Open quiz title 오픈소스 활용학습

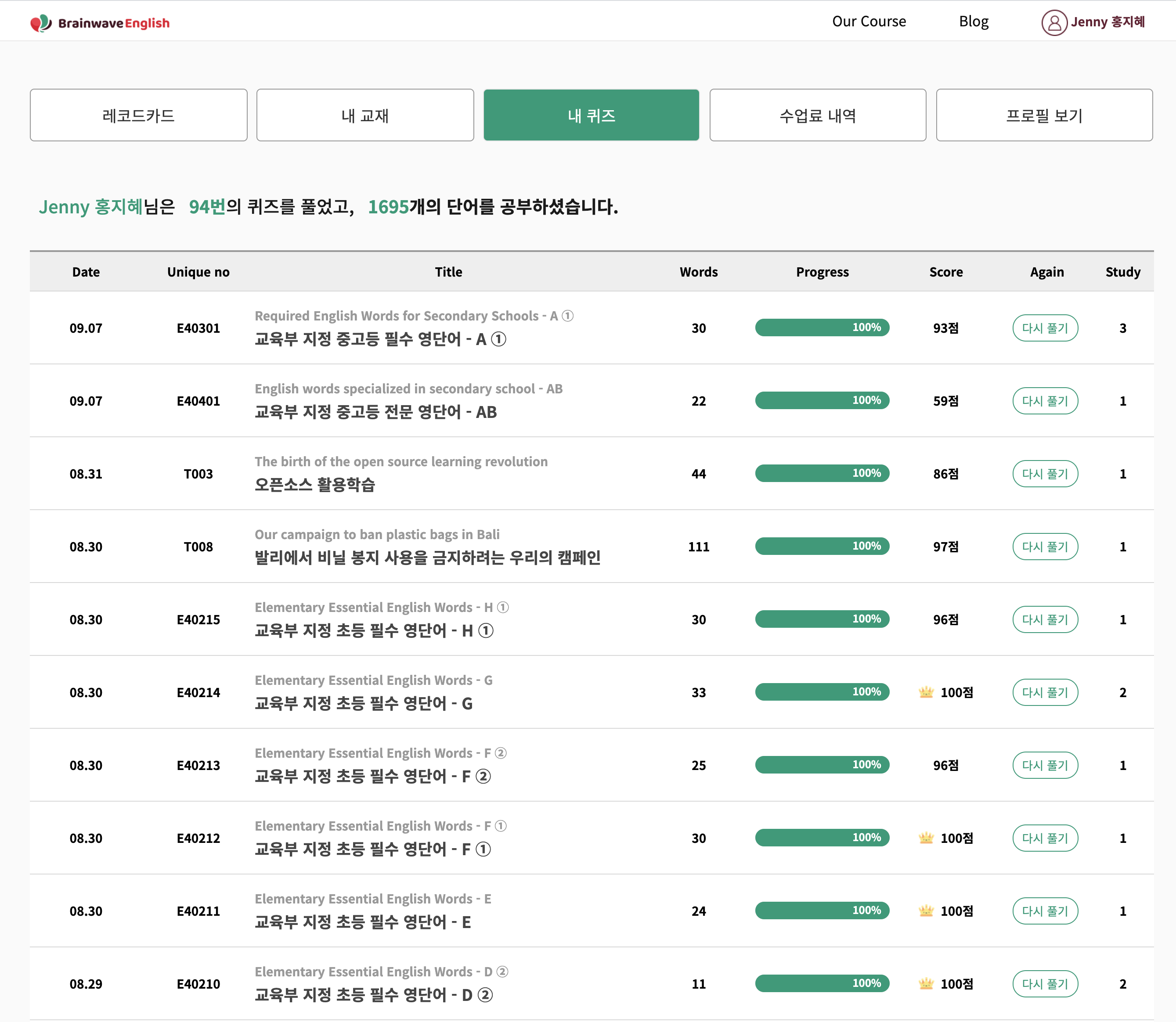click(x=315, y=485)
